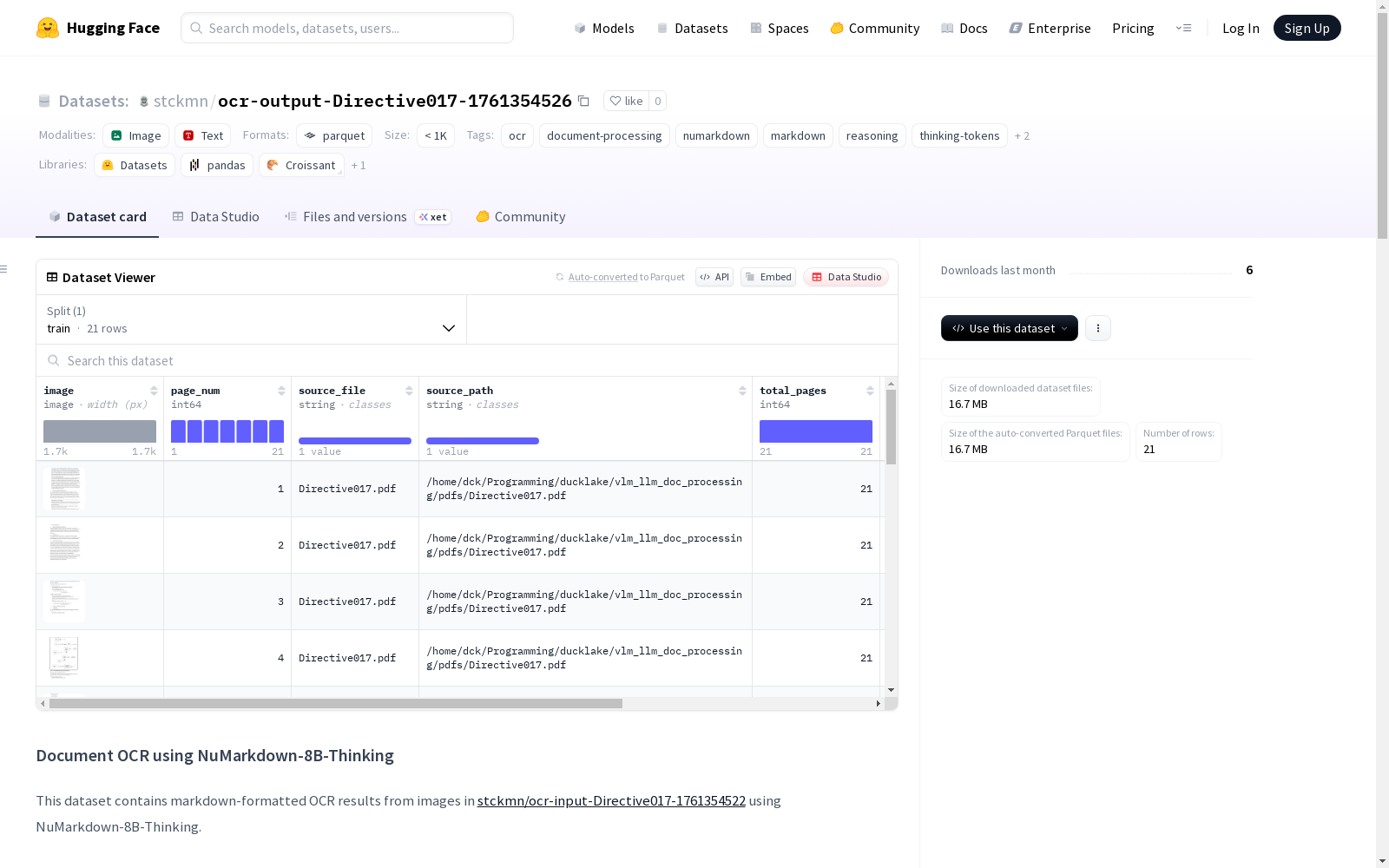This screenshot has height=868, width=1389.
Task: Click the Datasets breadcrumb icon
Action: pos(44,102)
